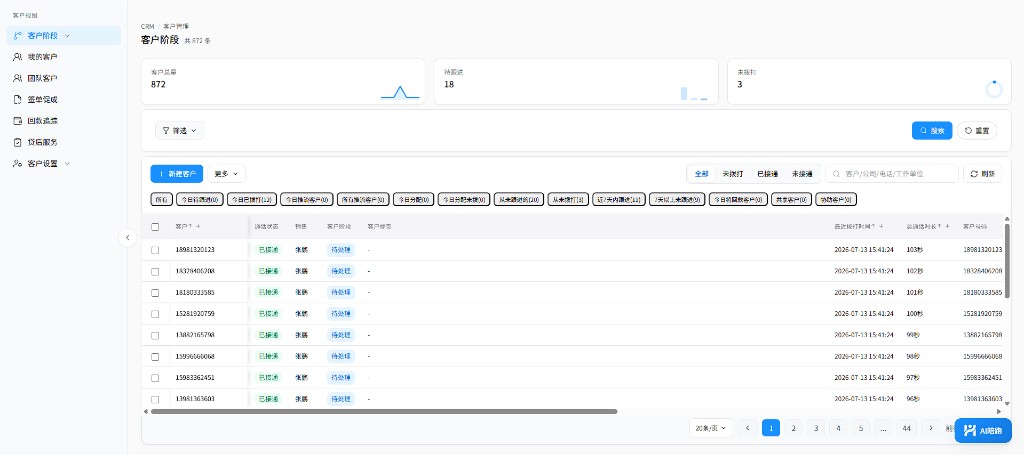
Task: Select the 所有 filter chip
Action: (162, 200)
